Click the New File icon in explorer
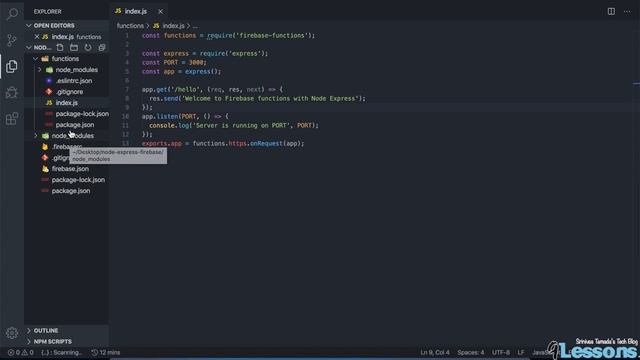 click(60, 47)
